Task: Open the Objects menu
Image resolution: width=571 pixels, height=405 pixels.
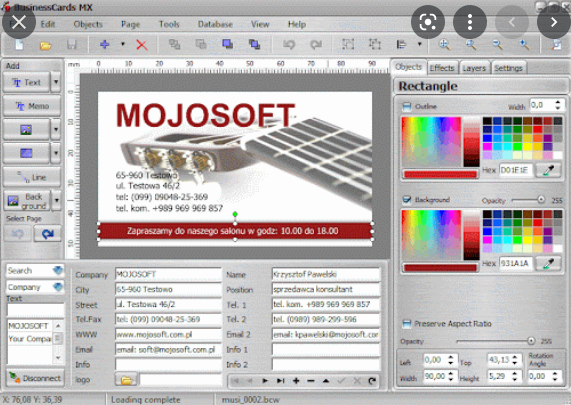Action: [x=88, y=24]
